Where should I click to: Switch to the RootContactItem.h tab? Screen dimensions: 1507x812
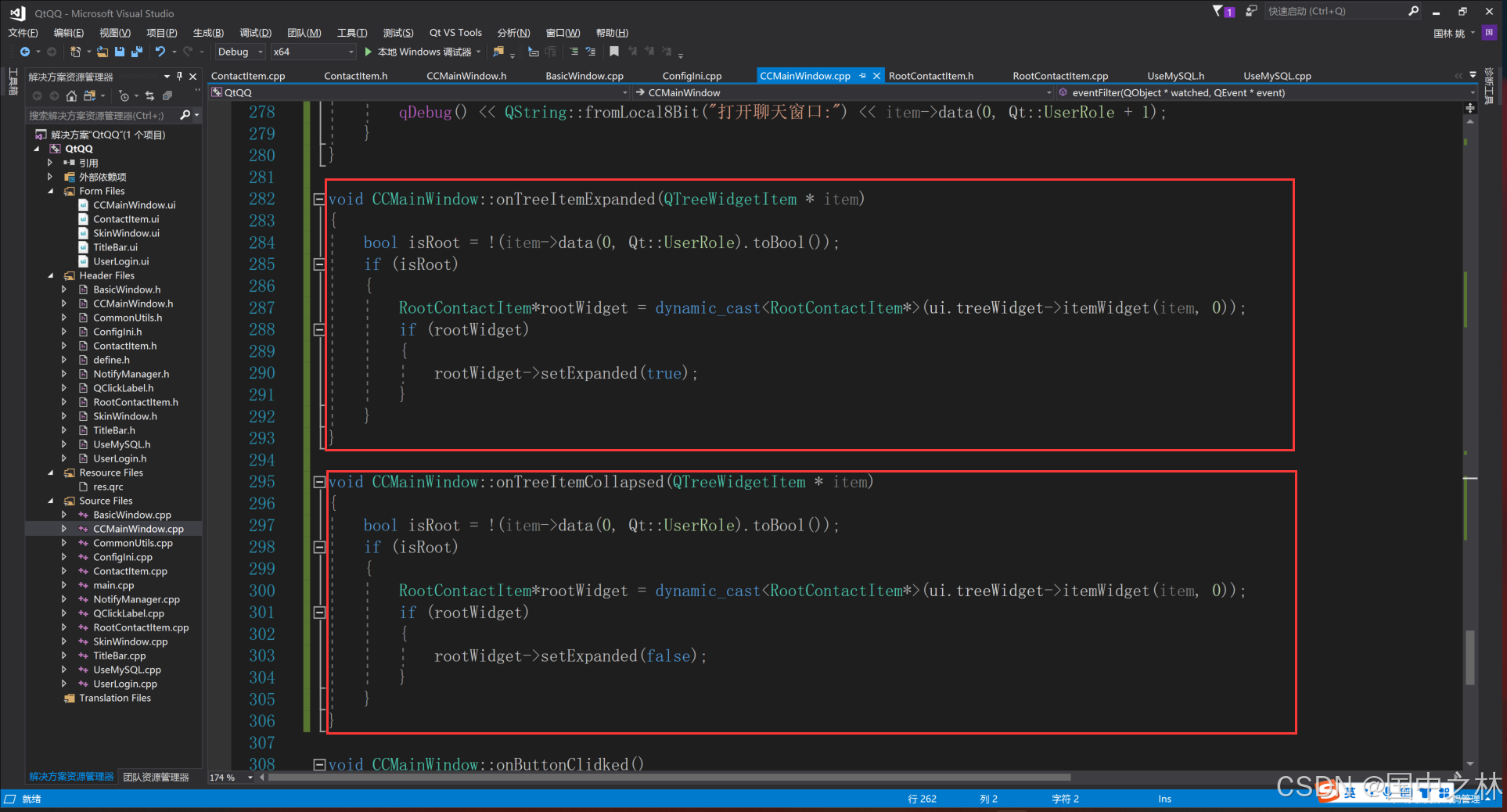[x=931, y=76]
